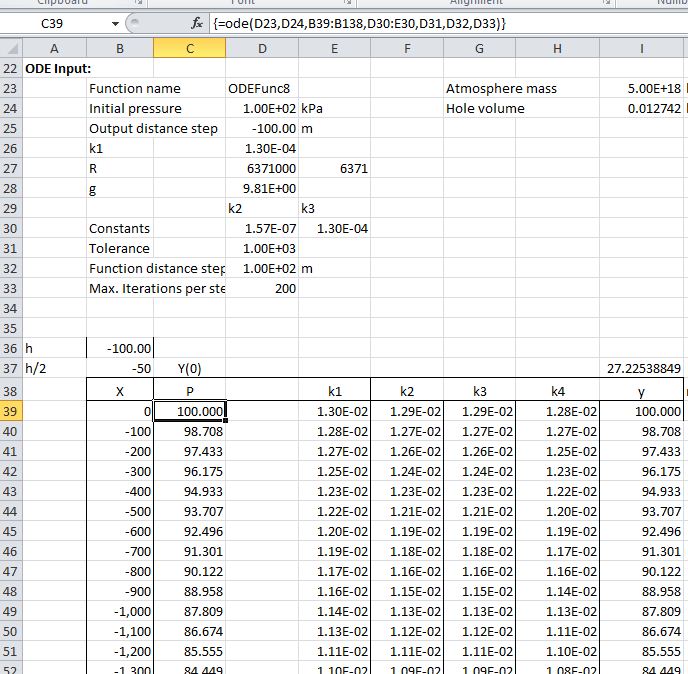Select the R value 6371000
This screenshot has height=674, width=688.
coord(262,168)
